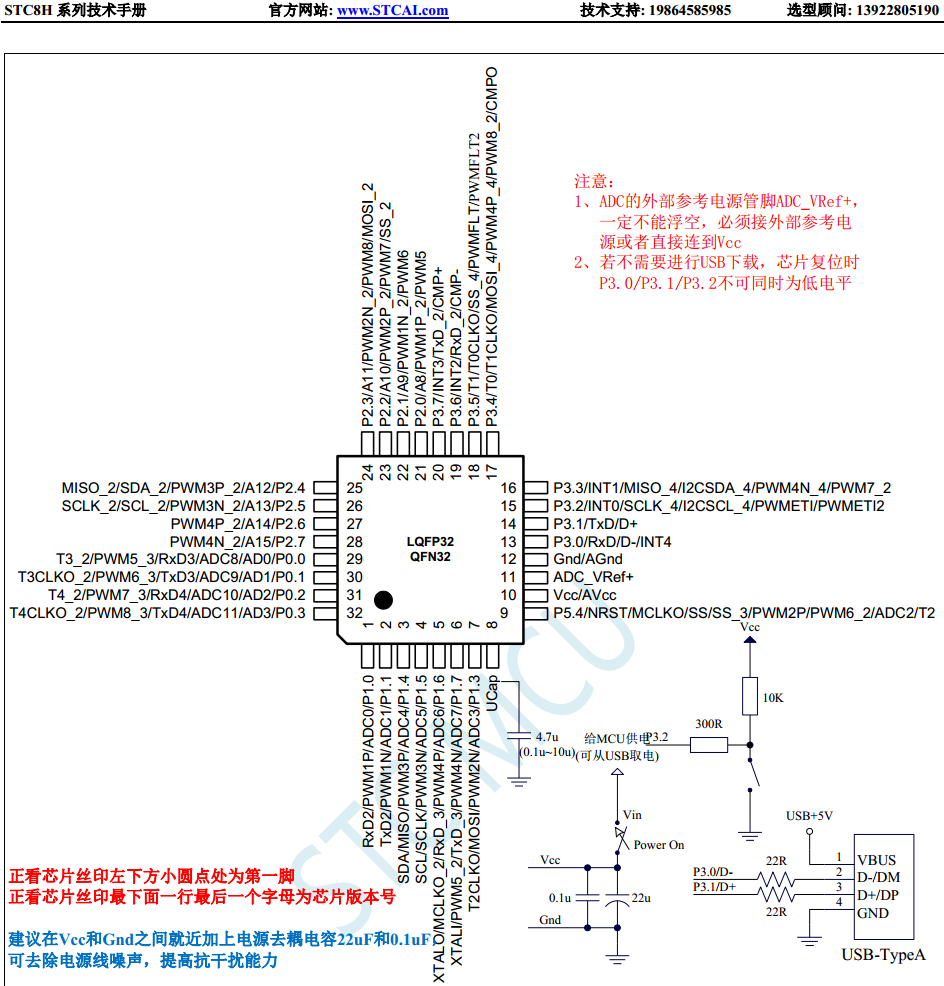Select pin 14 label P3.1/TxD/D+
The image size is (944, 986).
[x=596, y=524]
